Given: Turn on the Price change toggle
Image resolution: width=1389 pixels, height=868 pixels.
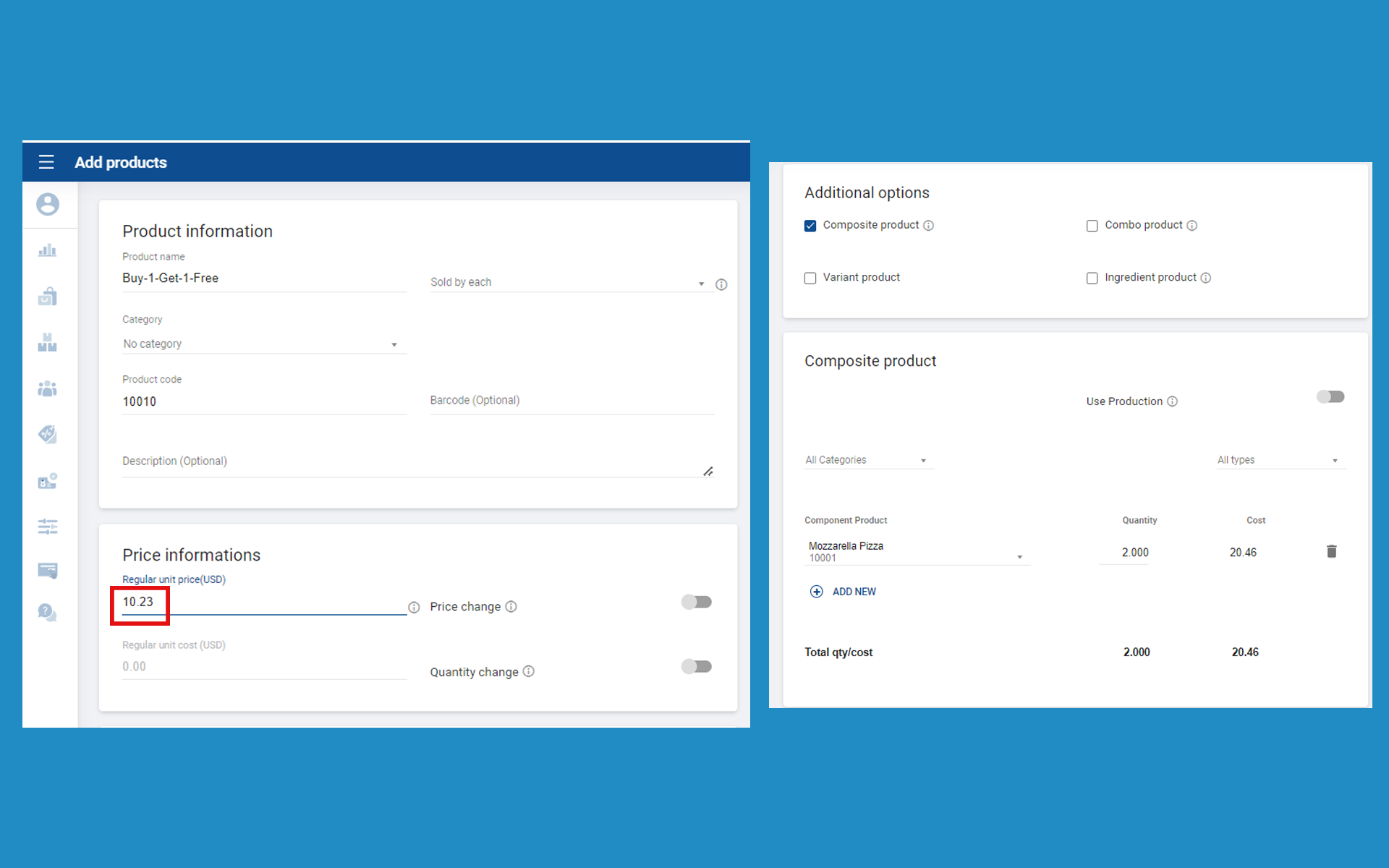Looking at the screenshot, I should tap(696, 602).
